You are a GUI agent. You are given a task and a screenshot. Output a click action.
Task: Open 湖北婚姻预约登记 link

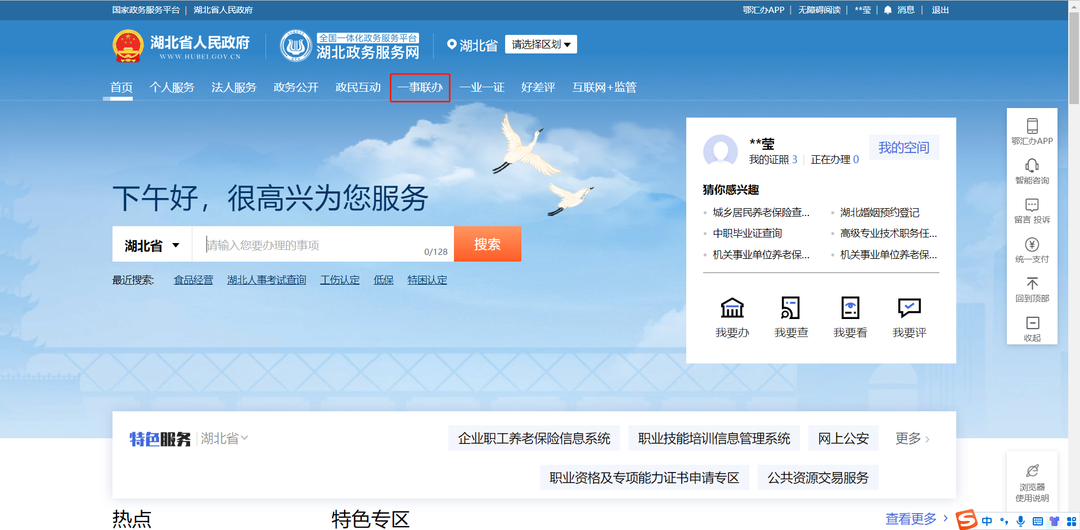pos(879,213)
